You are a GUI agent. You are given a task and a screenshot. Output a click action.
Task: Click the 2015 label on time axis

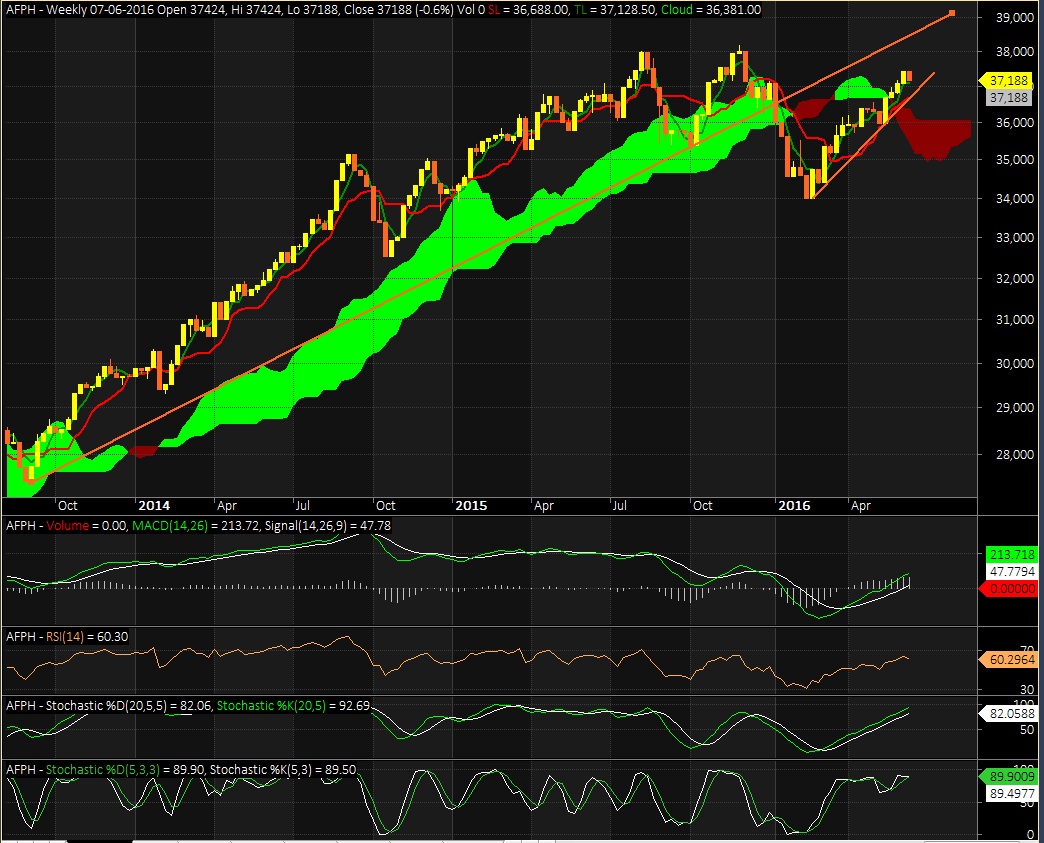[471, 505]
